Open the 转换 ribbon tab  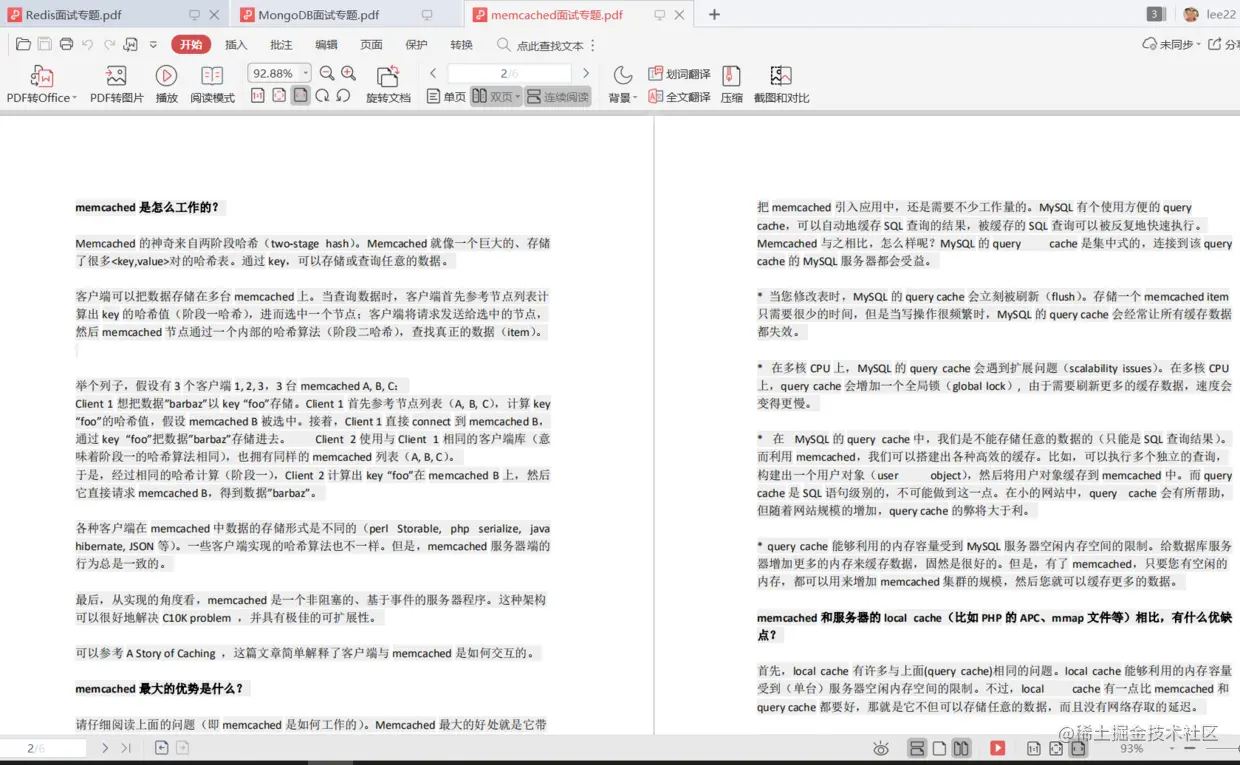[x=461, y=45]
